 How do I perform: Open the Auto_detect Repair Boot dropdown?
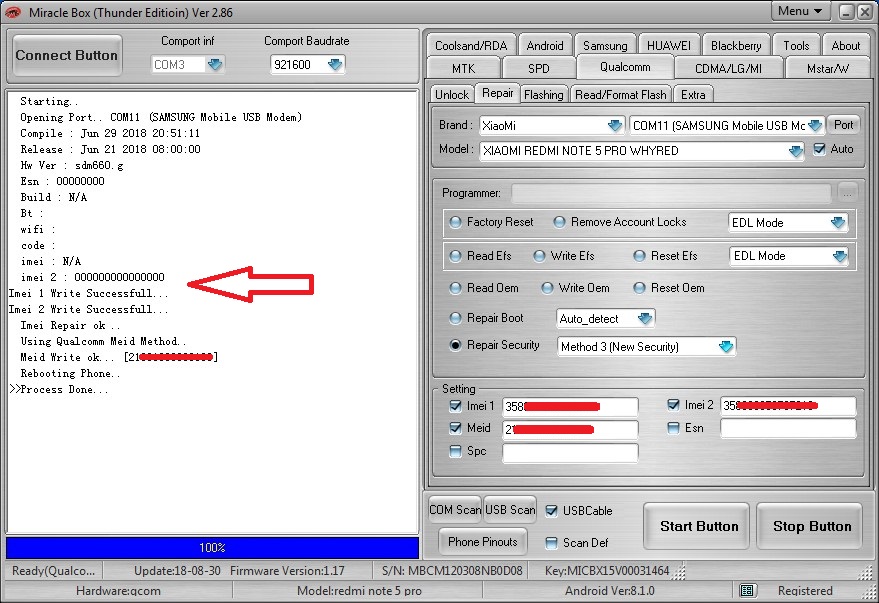click(645, 319)
